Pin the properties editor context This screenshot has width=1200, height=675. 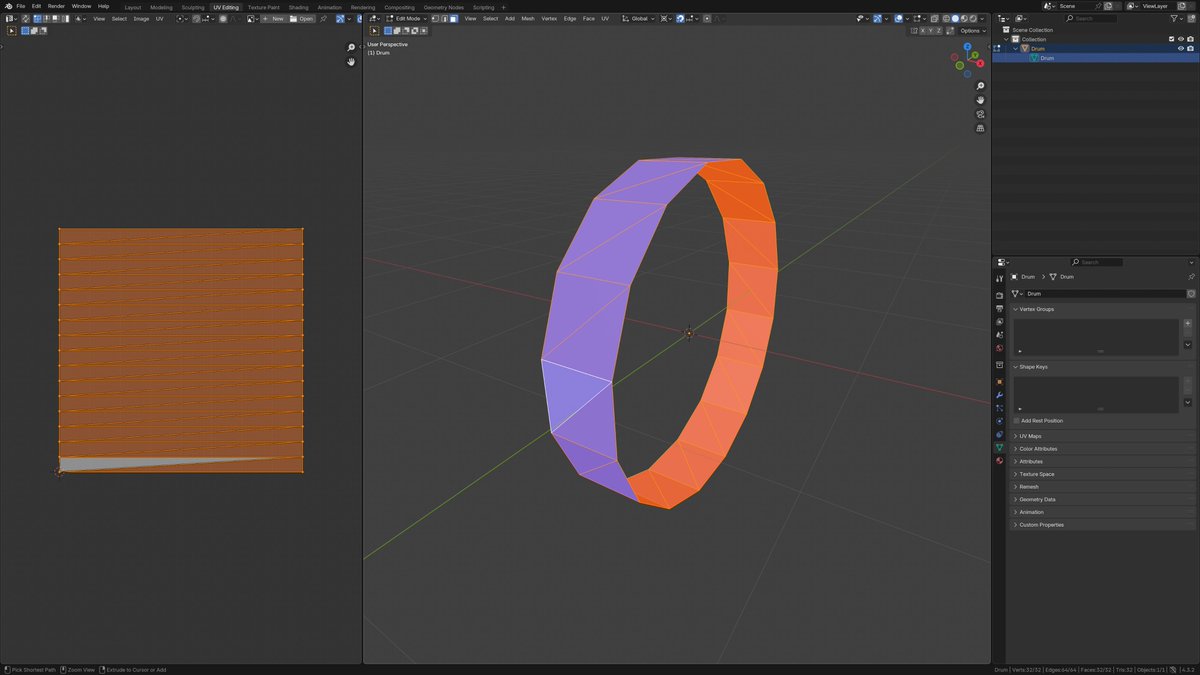point(1191,277)
